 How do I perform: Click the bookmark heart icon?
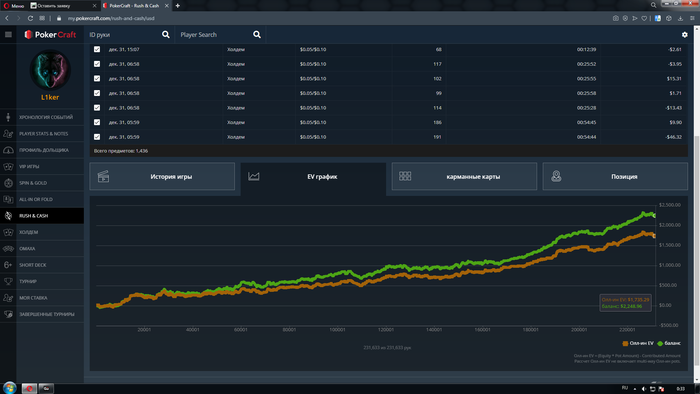(x=644, y=18)
